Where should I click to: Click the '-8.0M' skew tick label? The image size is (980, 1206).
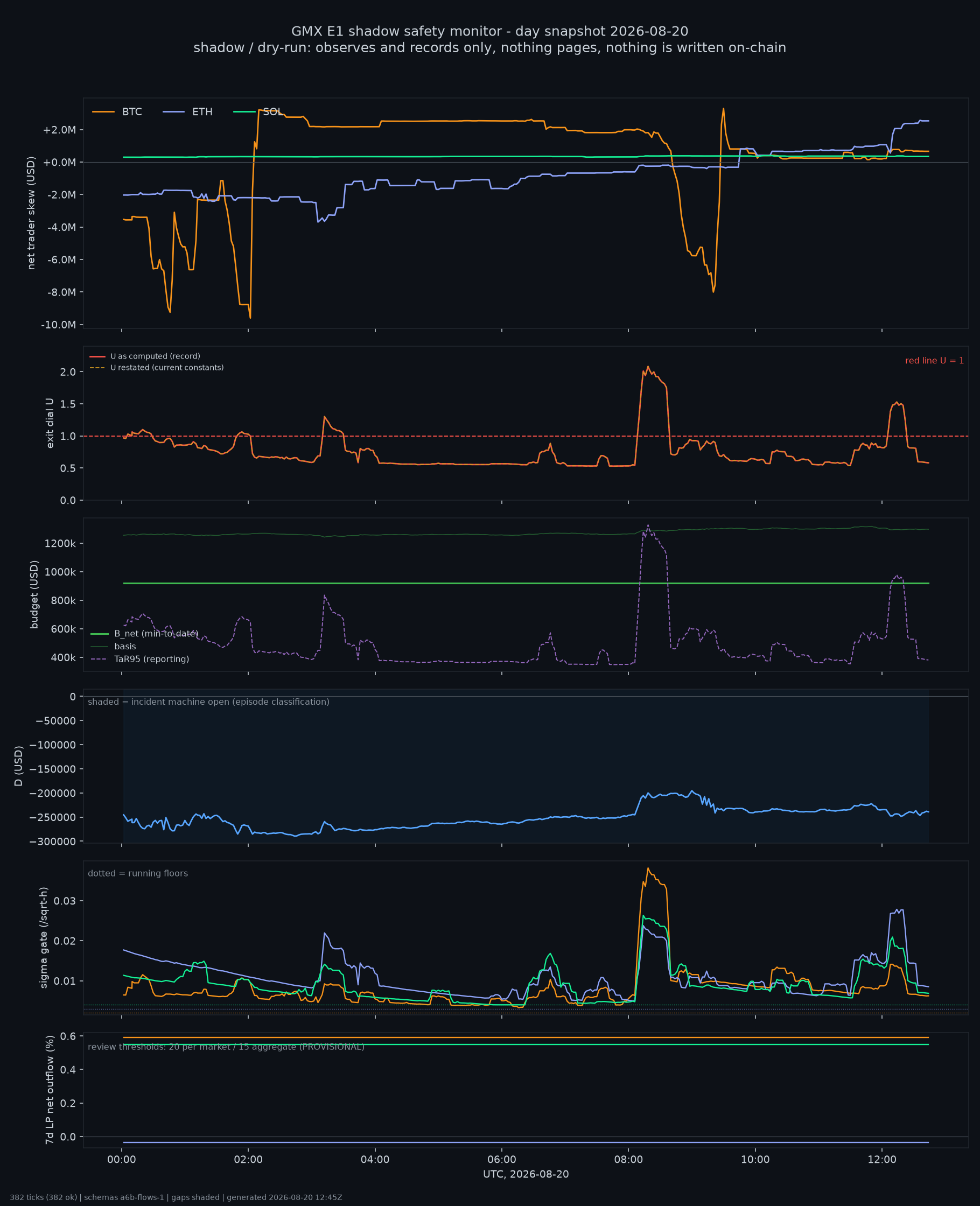point(60,292)
